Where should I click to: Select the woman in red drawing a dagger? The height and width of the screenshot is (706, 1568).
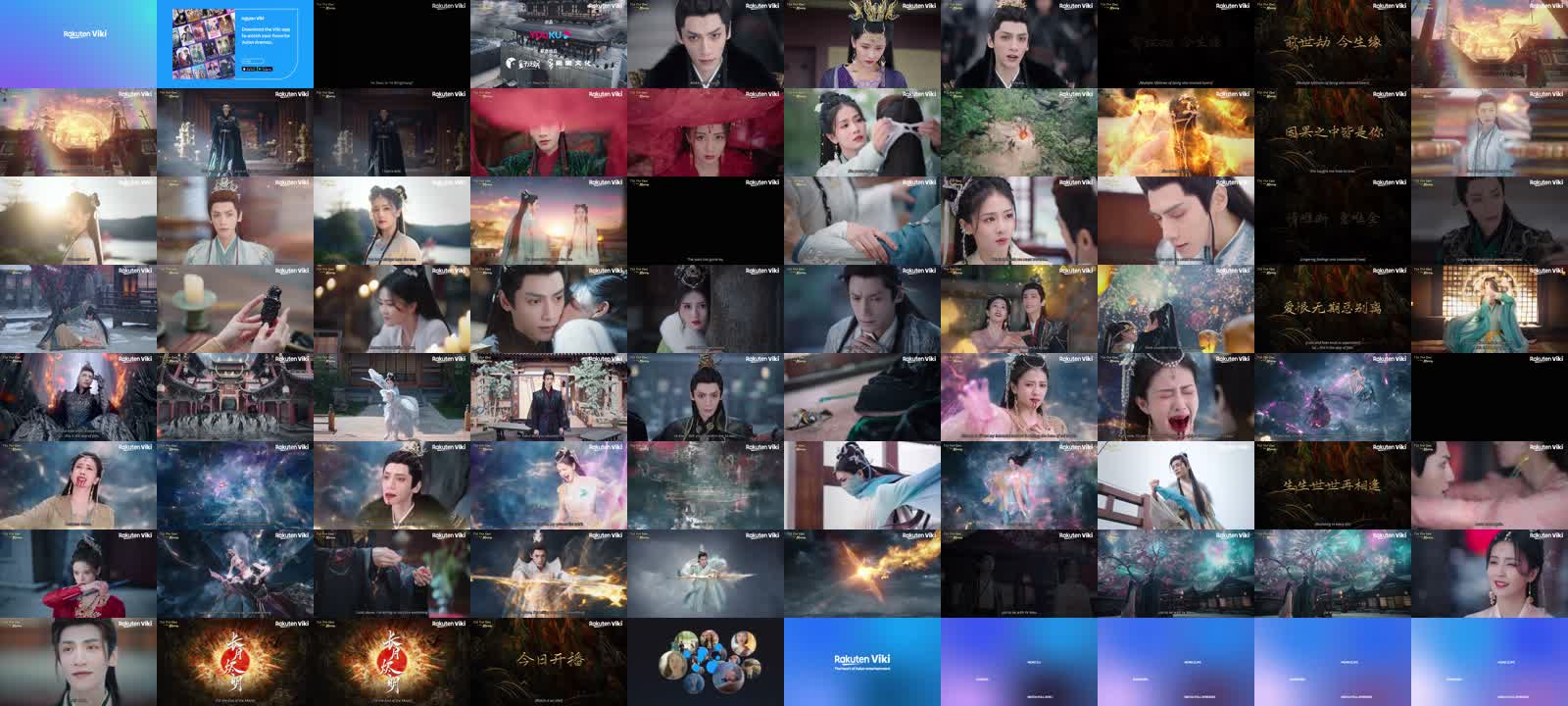point(78,574)
